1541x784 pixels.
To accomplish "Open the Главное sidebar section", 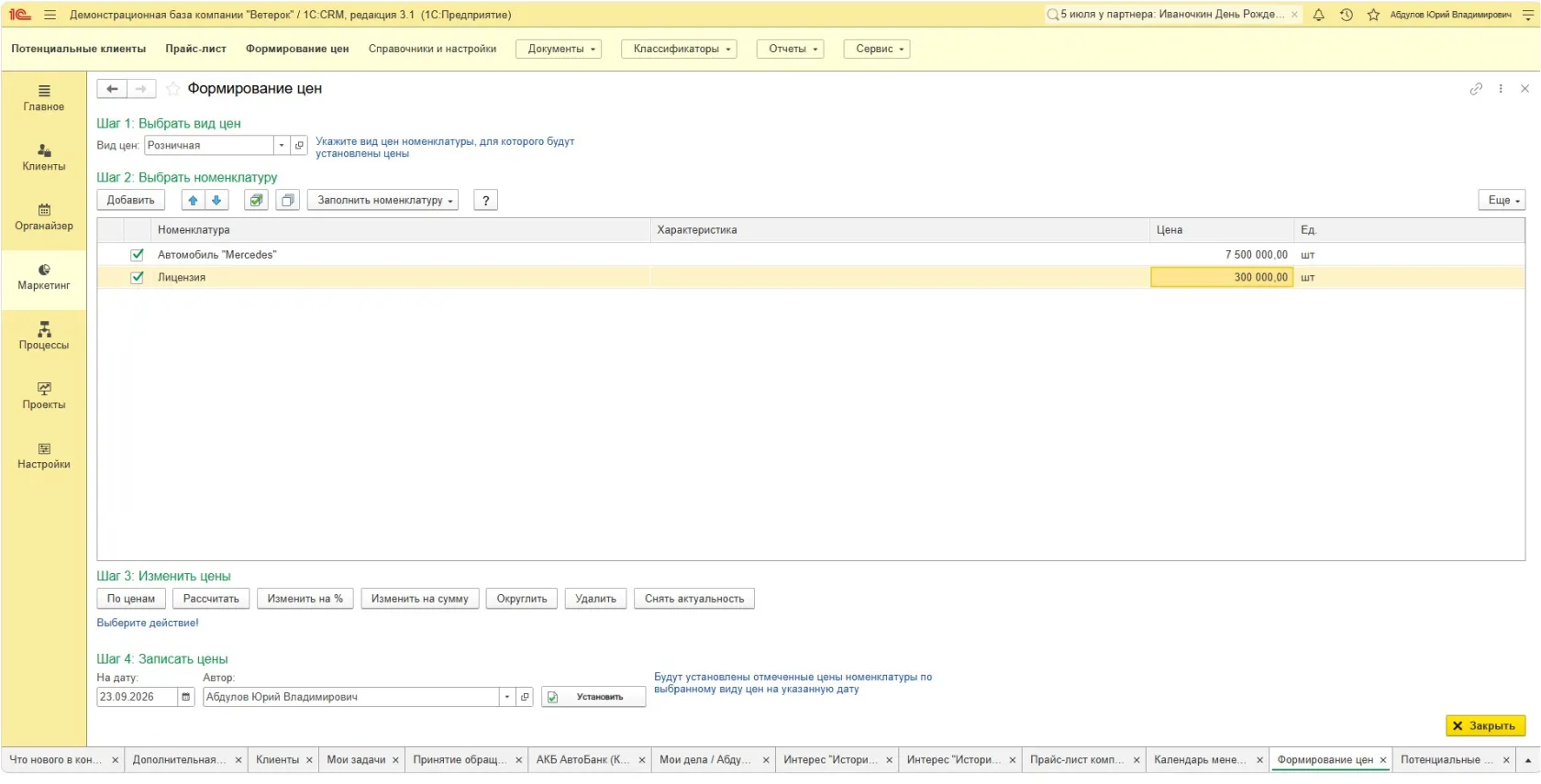I will (44, 98).
